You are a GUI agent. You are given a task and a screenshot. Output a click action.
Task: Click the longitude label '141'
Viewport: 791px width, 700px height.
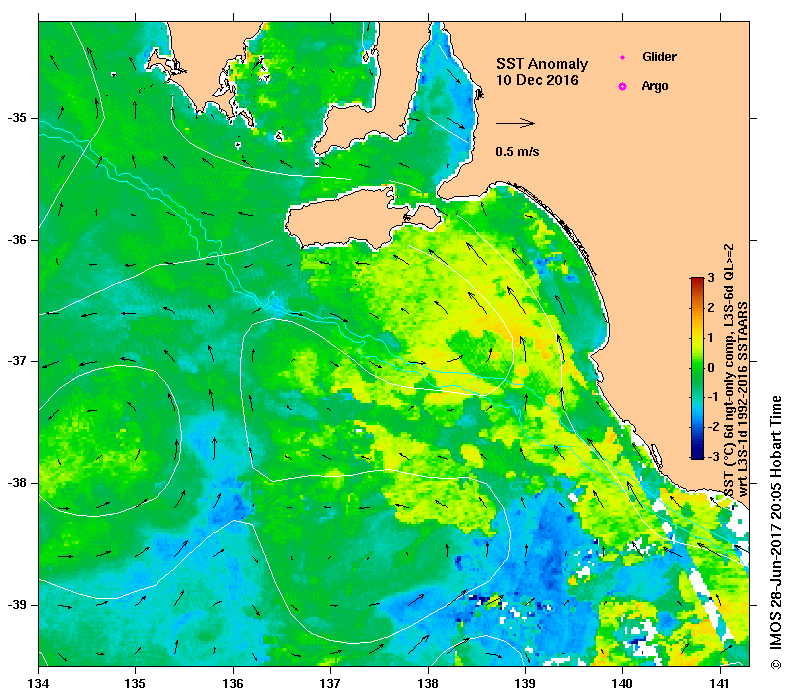tap(720, 683)
